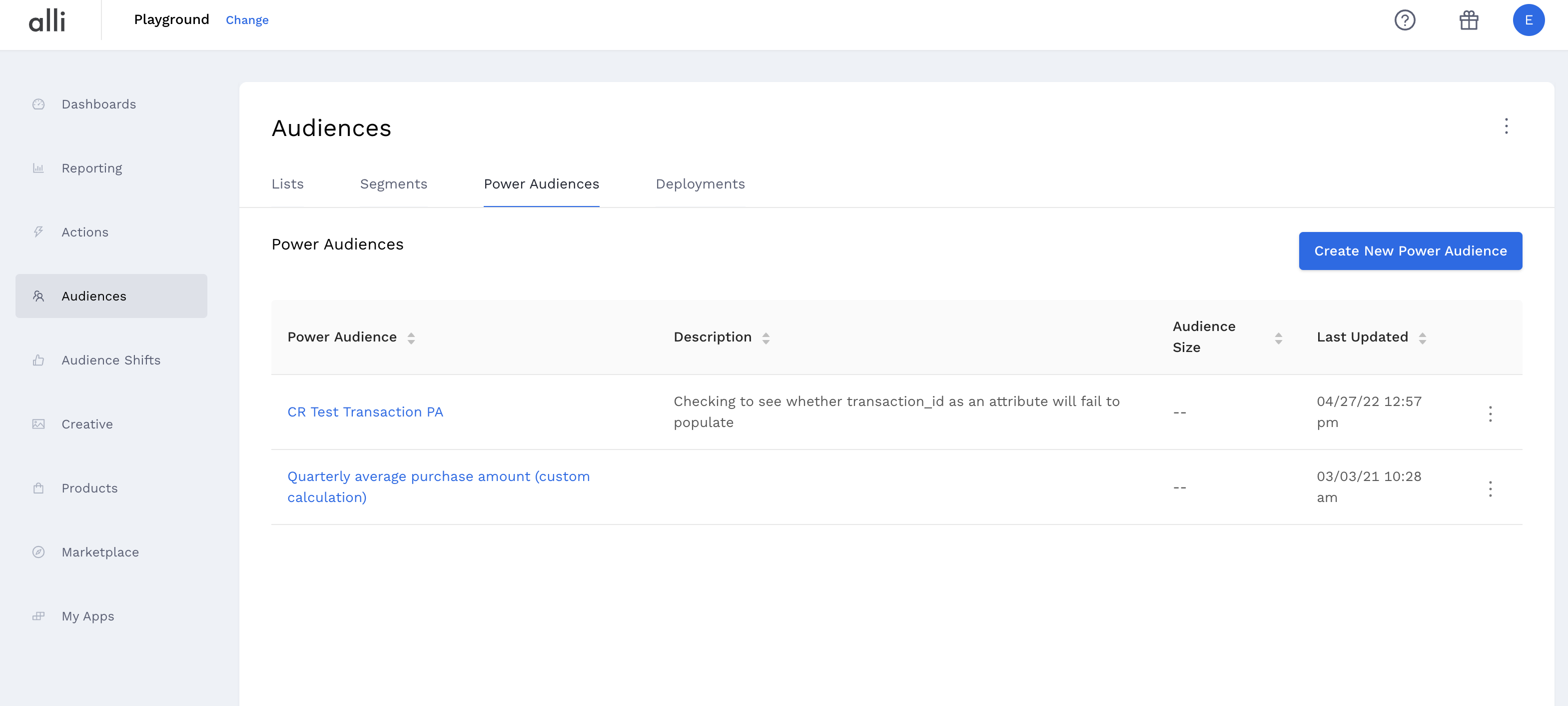Image resolution: width=1568 pixels, height=706 pixels.
Task: Click the Audience Shifts thumbs-up icon
Action: [38, 360]
